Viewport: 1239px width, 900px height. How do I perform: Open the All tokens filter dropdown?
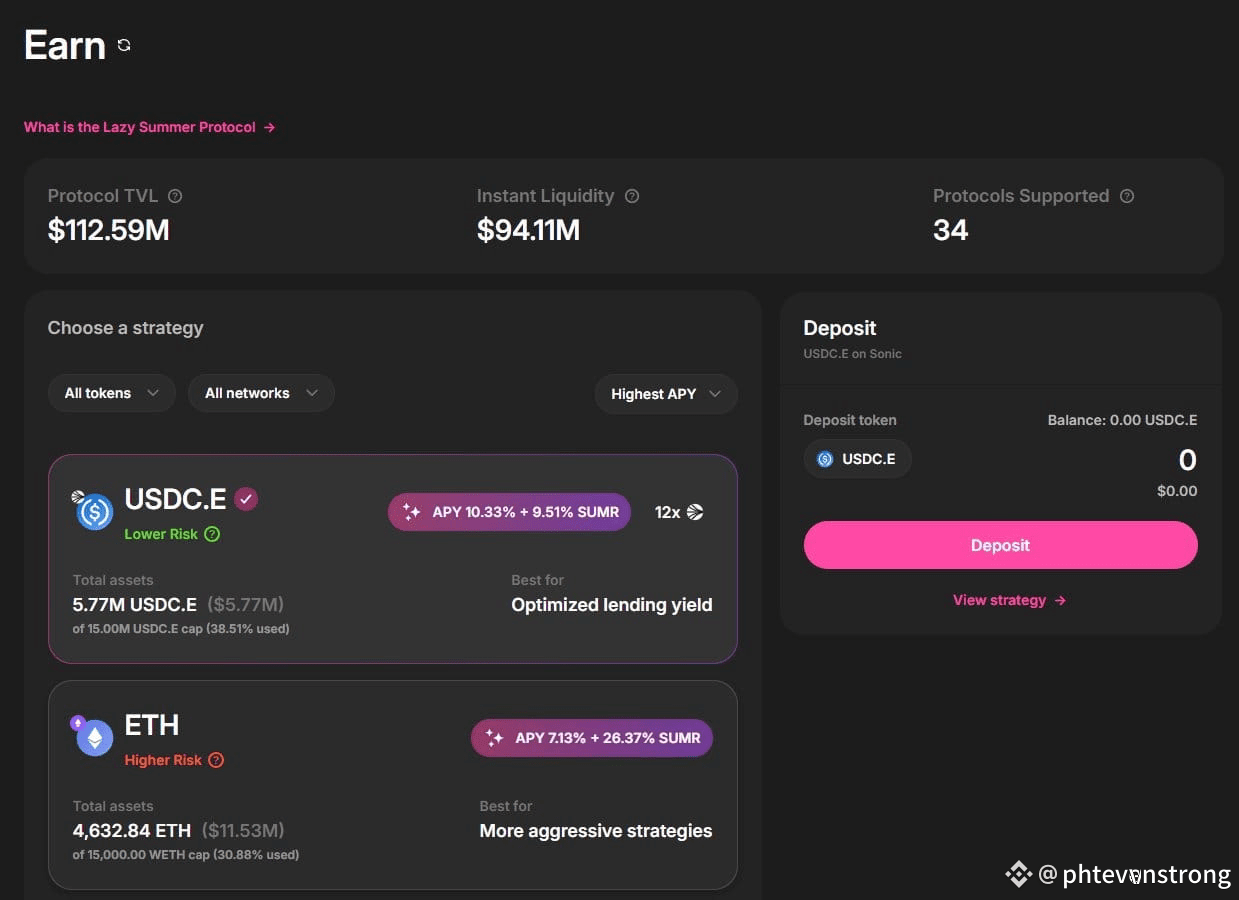[x=112, y=393]
